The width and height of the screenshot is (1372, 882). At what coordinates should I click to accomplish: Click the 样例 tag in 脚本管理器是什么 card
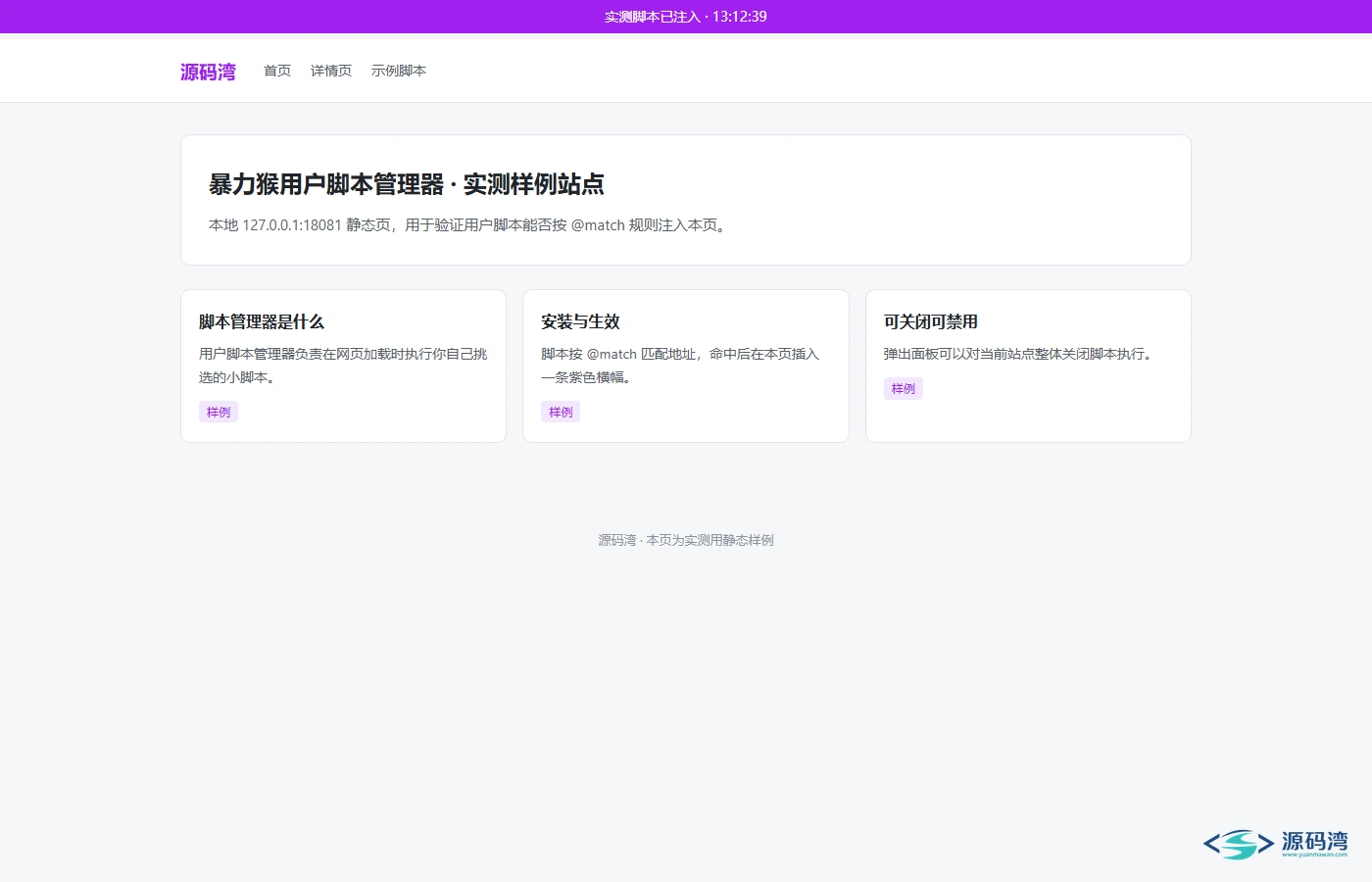[219, 412]
